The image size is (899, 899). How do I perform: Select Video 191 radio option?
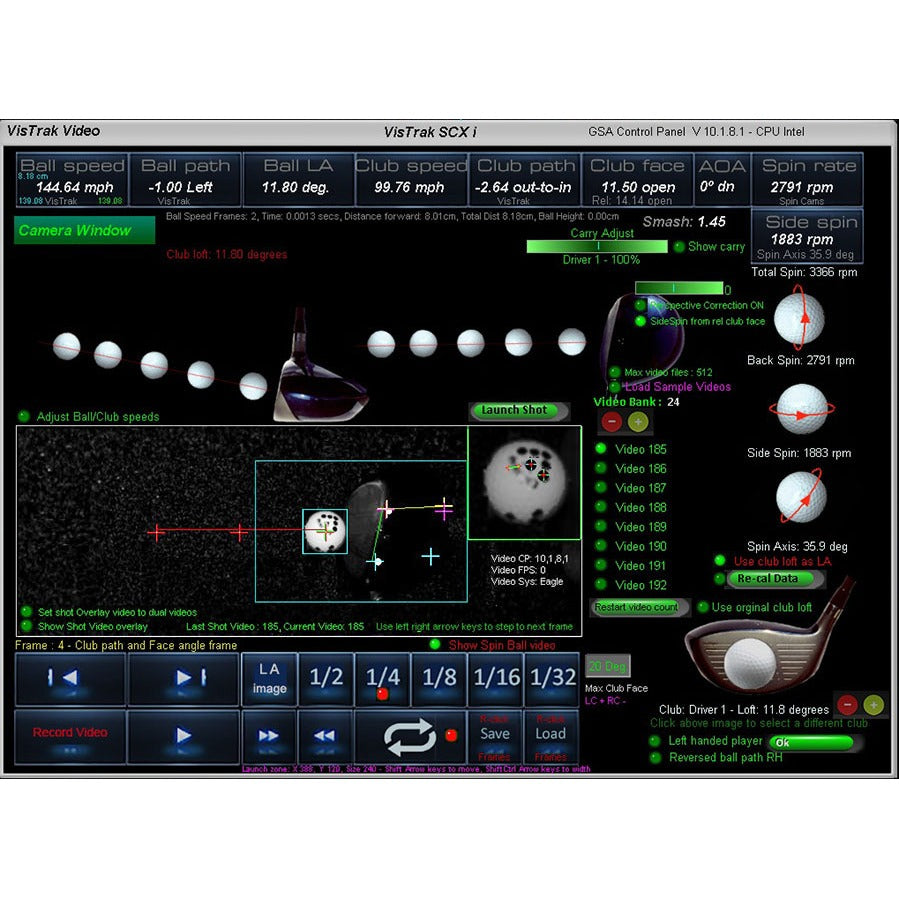pyautogui.click(x=601, y=565)
